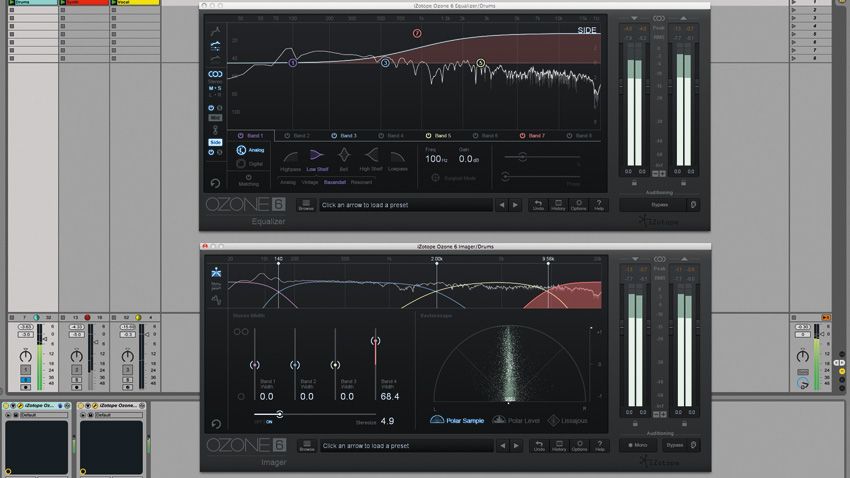Click the 2.00k crossover marker in Imager
The width and height of the screenshot is (850, 478).
(x=437, y=261)
